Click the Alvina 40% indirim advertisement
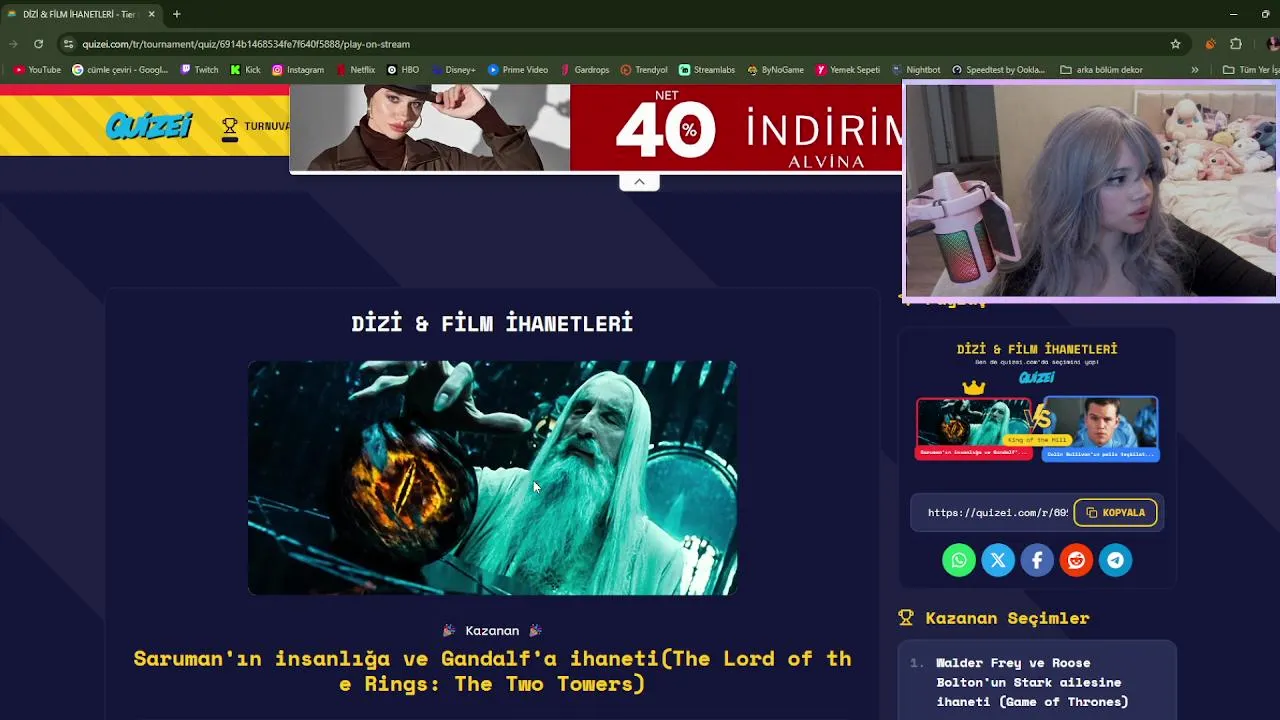 (597, 128)
